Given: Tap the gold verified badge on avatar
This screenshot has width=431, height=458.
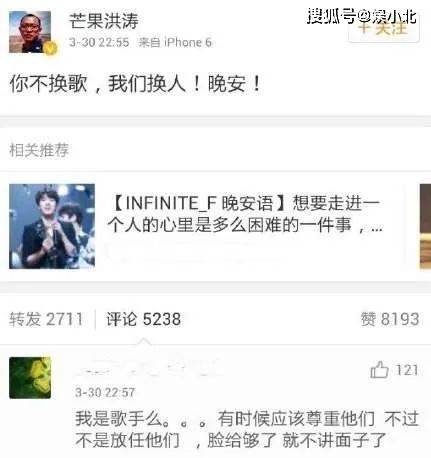Looking at the screenshot, I should (x=51, y=49).
